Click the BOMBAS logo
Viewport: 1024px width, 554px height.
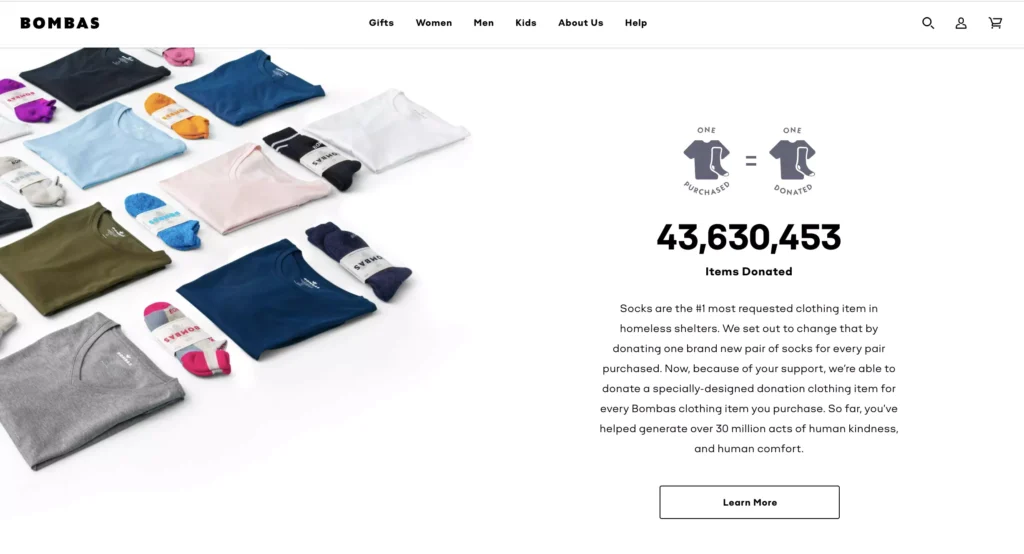coord(60,23)
